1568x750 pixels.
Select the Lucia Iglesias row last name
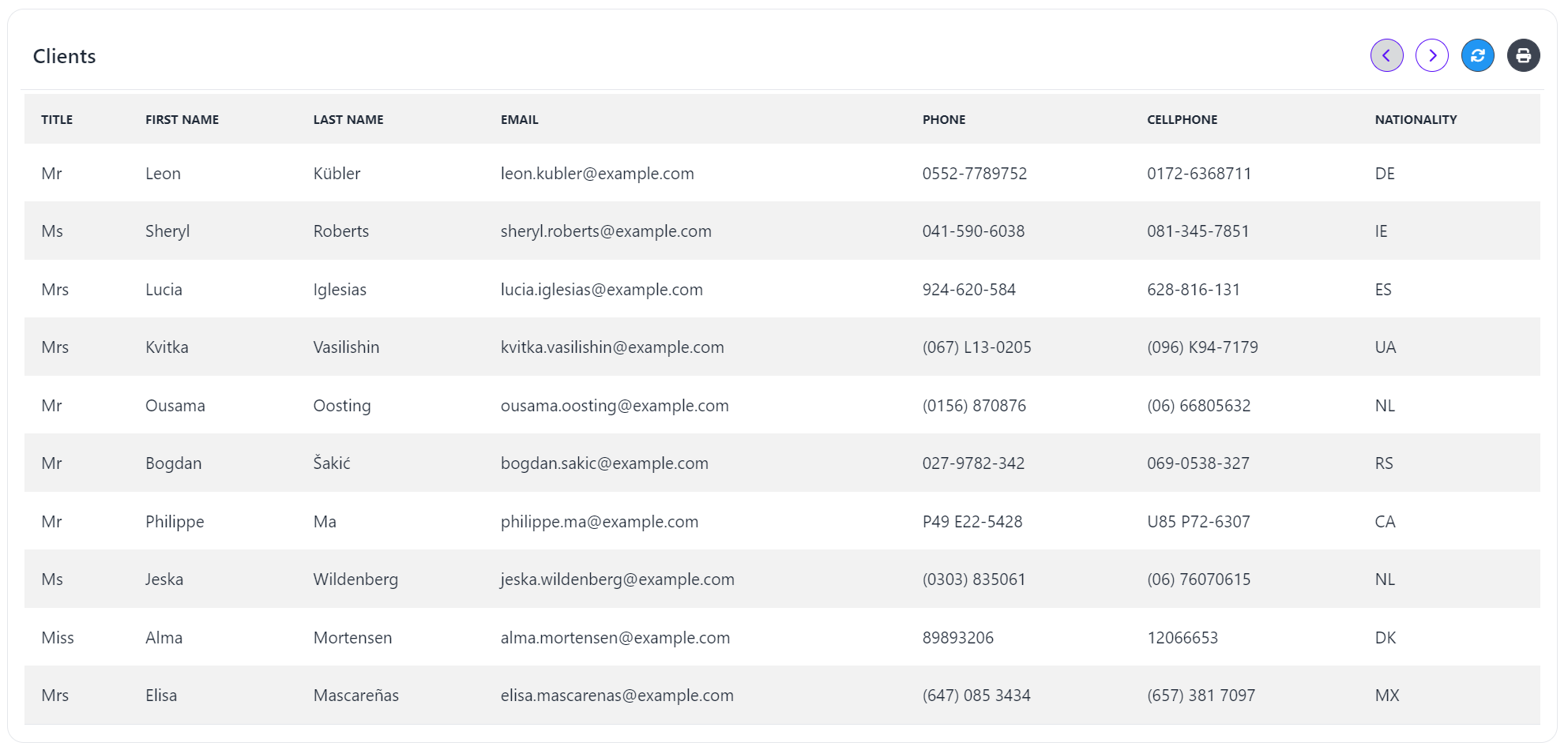340,290
